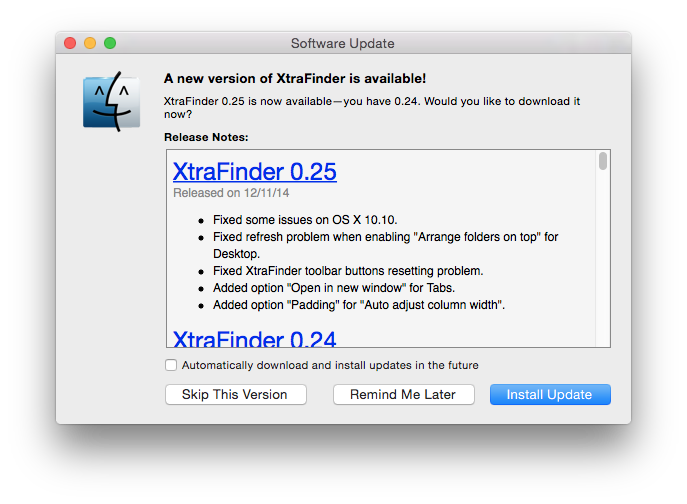Click the "Release Notes:" label

206,137
